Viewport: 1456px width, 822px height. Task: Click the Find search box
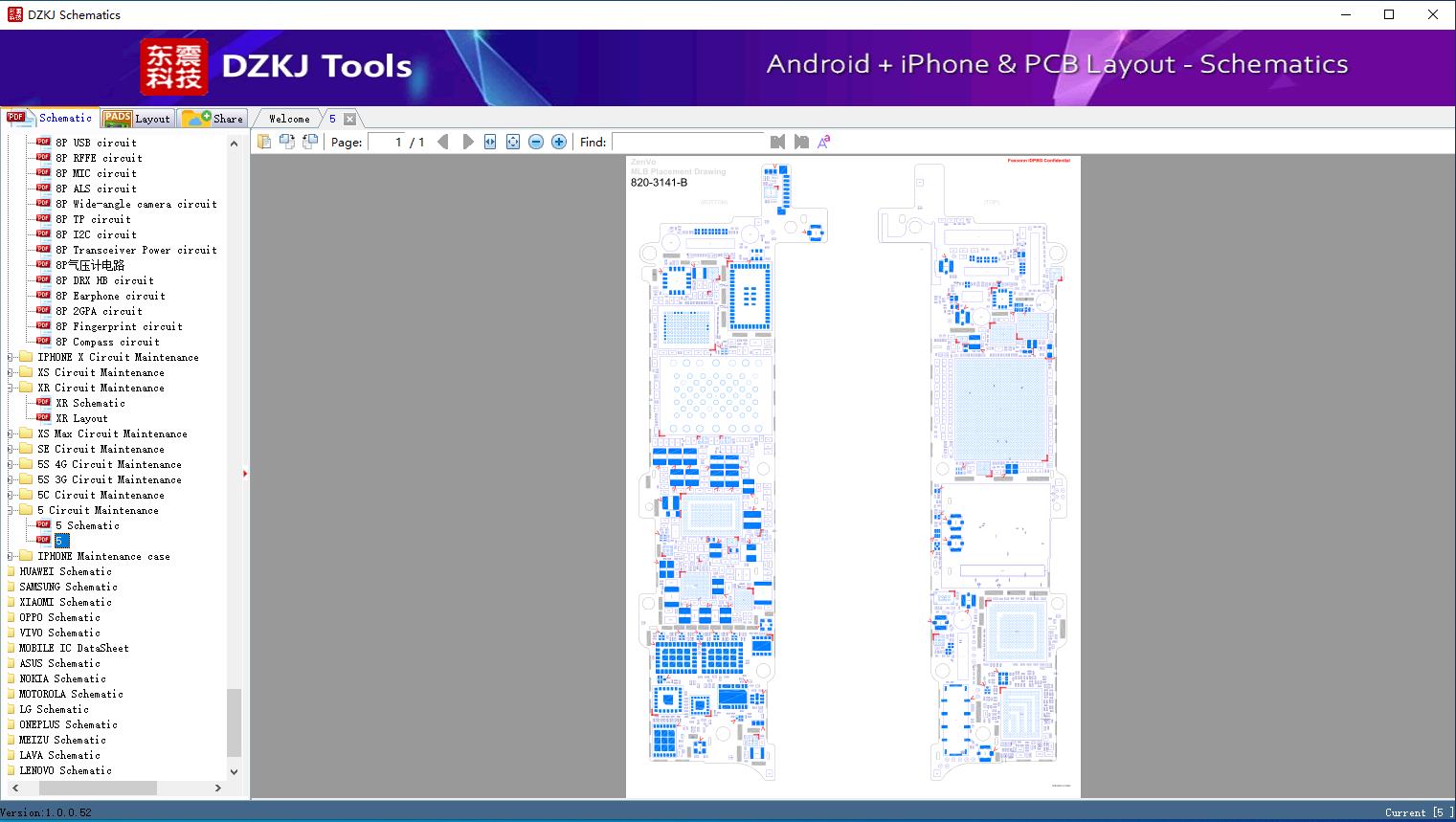[x=687, y=142]
